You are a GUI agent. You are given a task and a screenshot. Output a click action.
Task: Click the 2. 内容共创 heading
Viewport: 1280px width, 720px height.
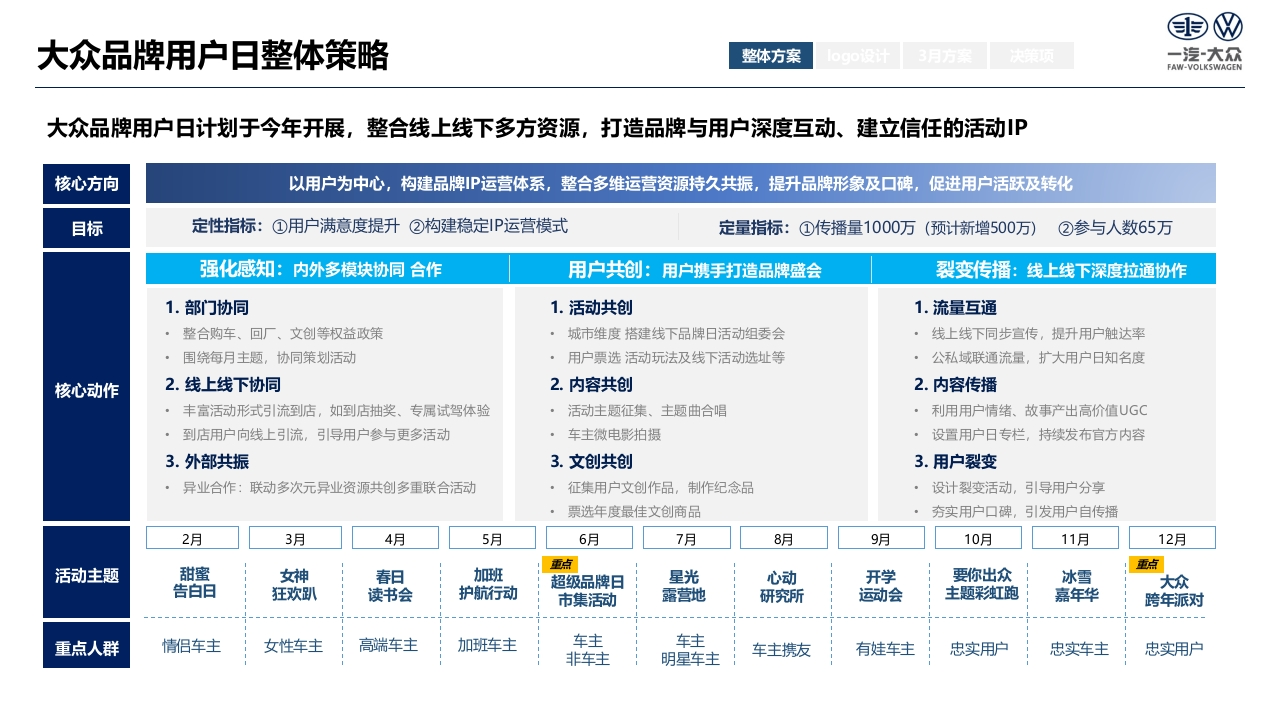pyautogui.click(x=591, y=385)
